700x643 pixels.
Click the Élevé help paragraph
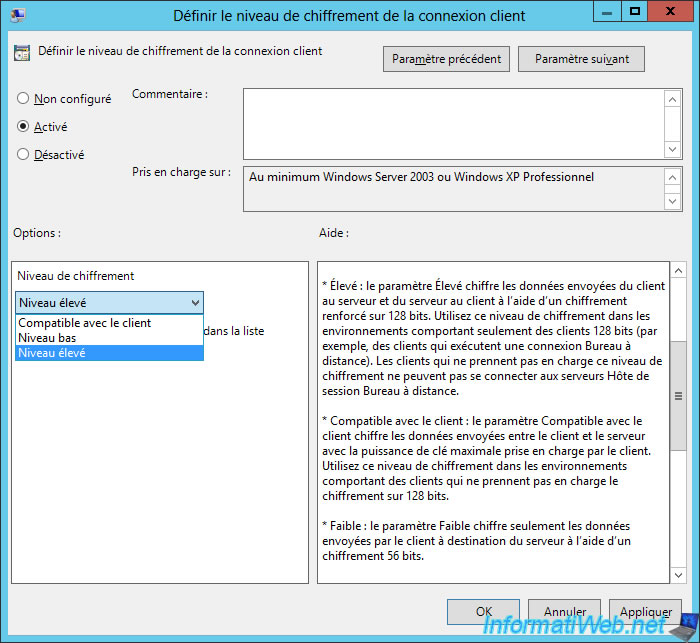(494, 338)
